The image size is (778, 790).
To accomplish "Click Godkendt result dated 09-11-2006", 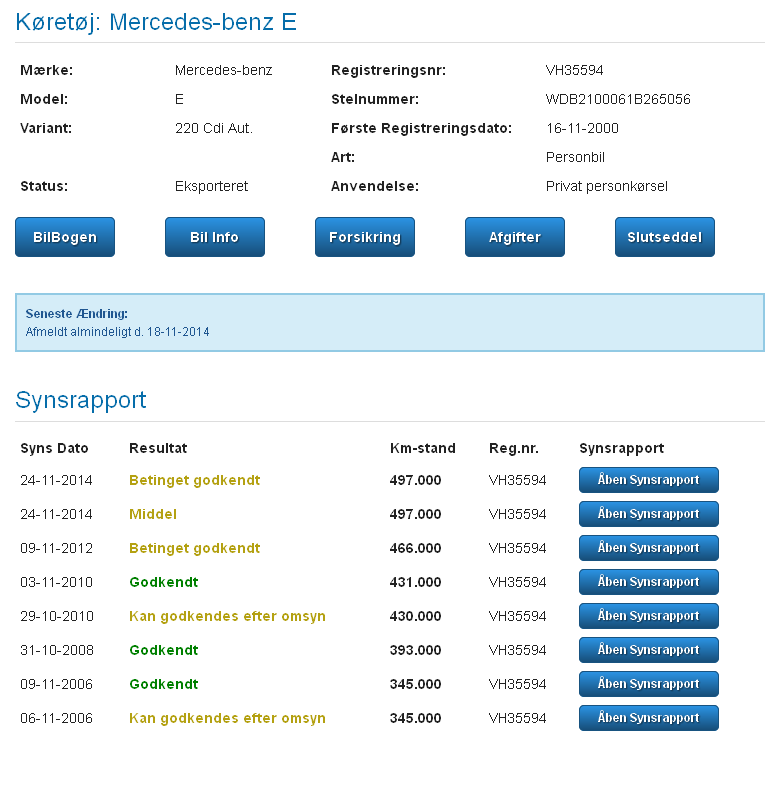I will [164, 684].
